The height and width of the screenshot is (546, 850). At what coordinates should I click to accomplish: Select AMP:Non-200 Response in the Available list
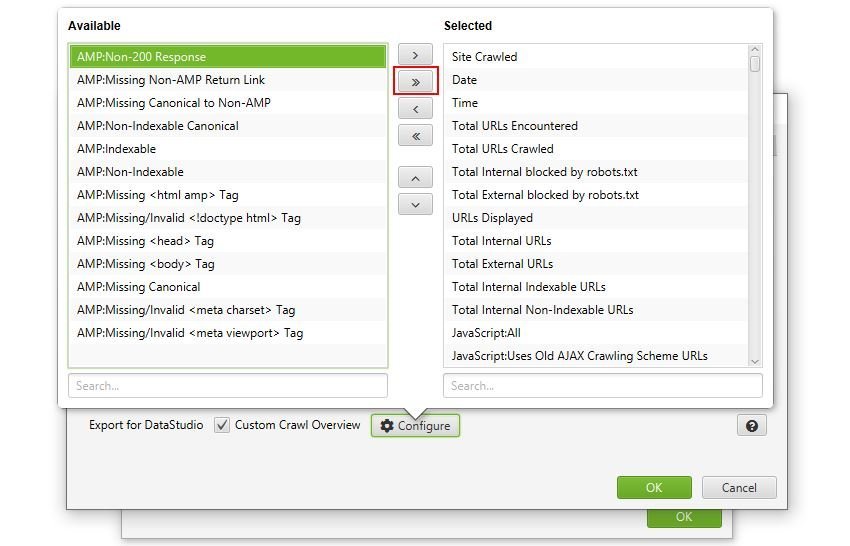point(227,57)
